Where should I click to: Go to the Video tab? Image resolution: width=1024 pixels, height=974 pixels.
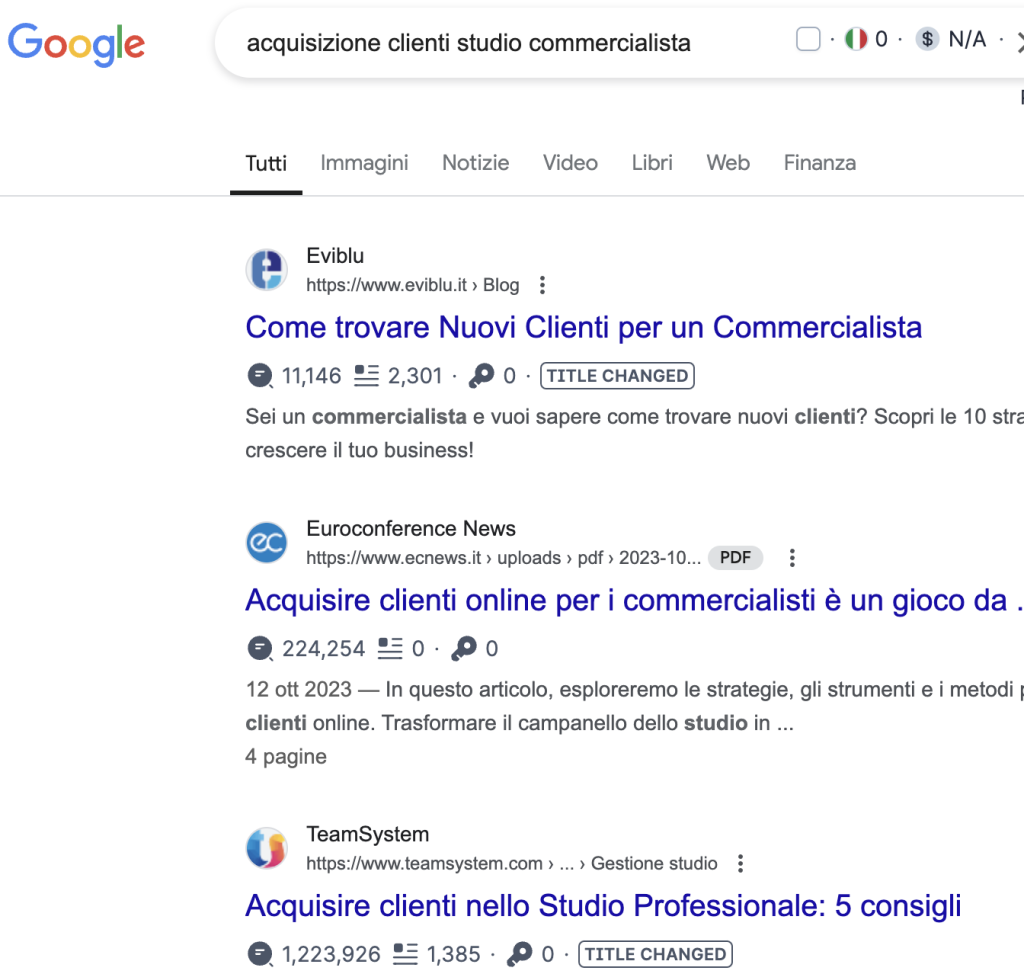coord(570,163)
